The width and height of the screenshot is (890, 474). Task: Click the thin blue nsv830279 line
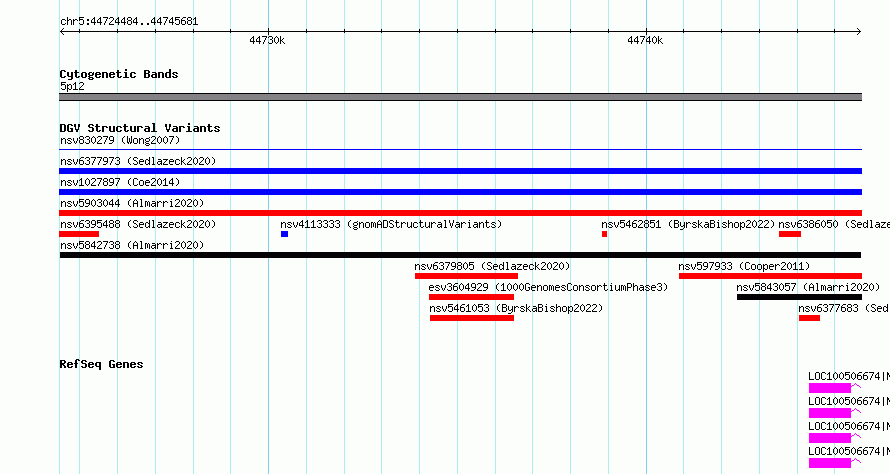460,150
